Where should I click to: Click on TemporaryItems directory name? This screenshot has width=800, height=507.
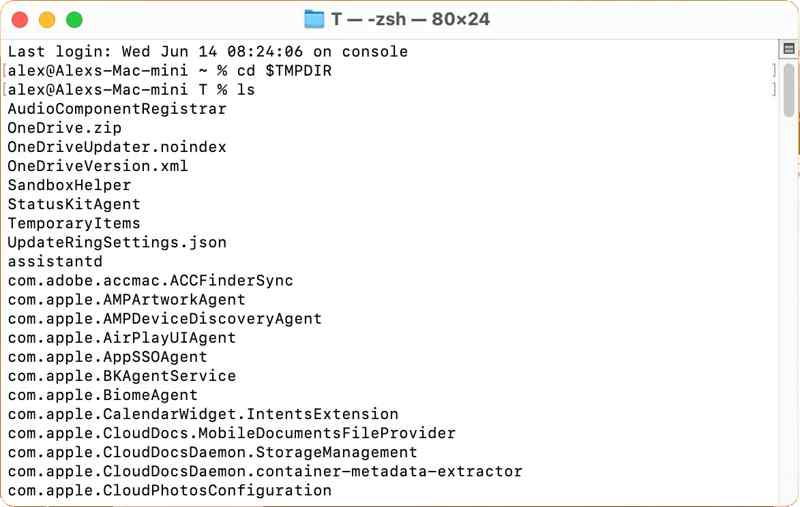click(x=73, y=223)
